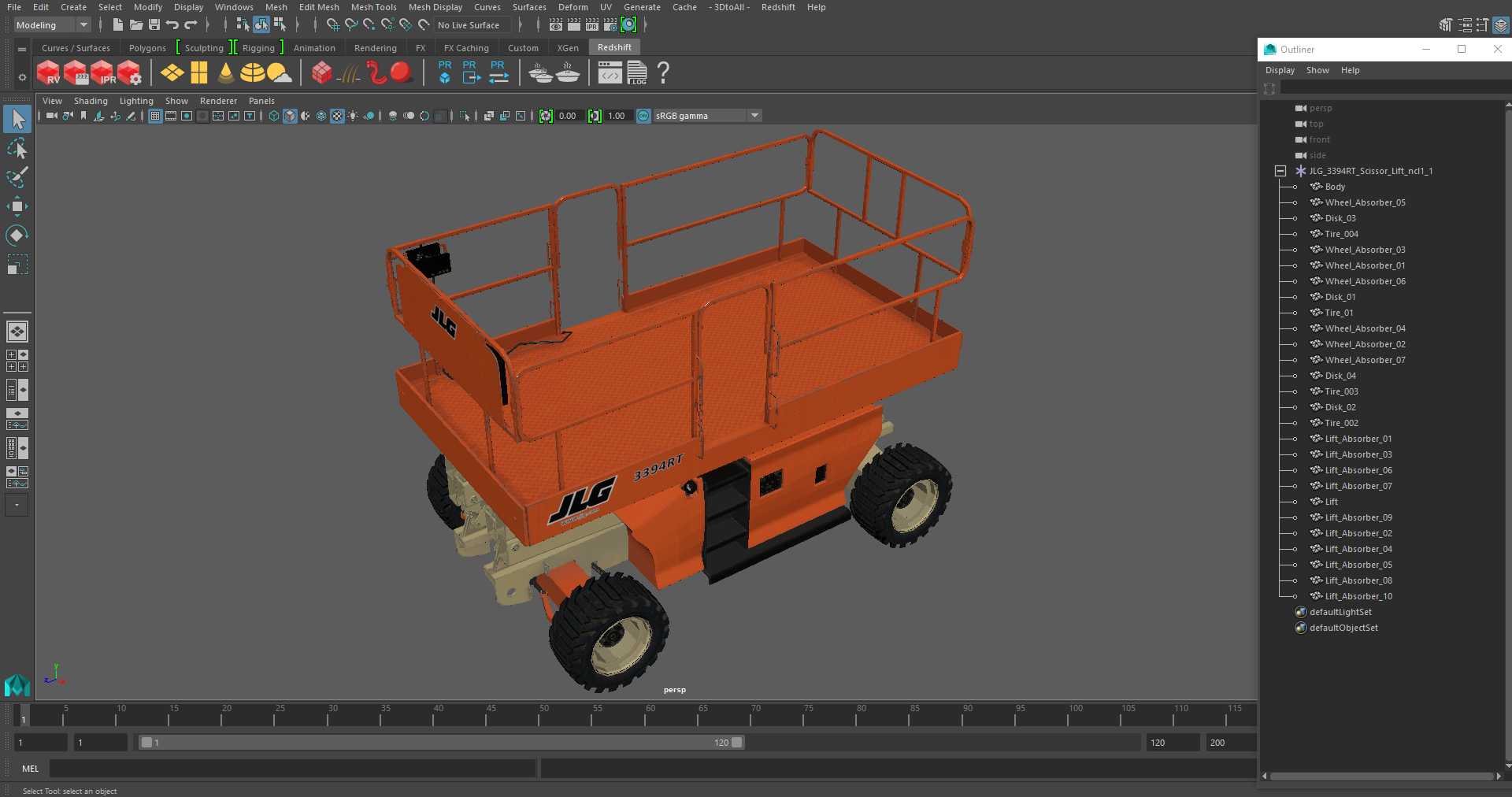
Task: Switch to four-view pane layout
Action: (x=17, y=361)
